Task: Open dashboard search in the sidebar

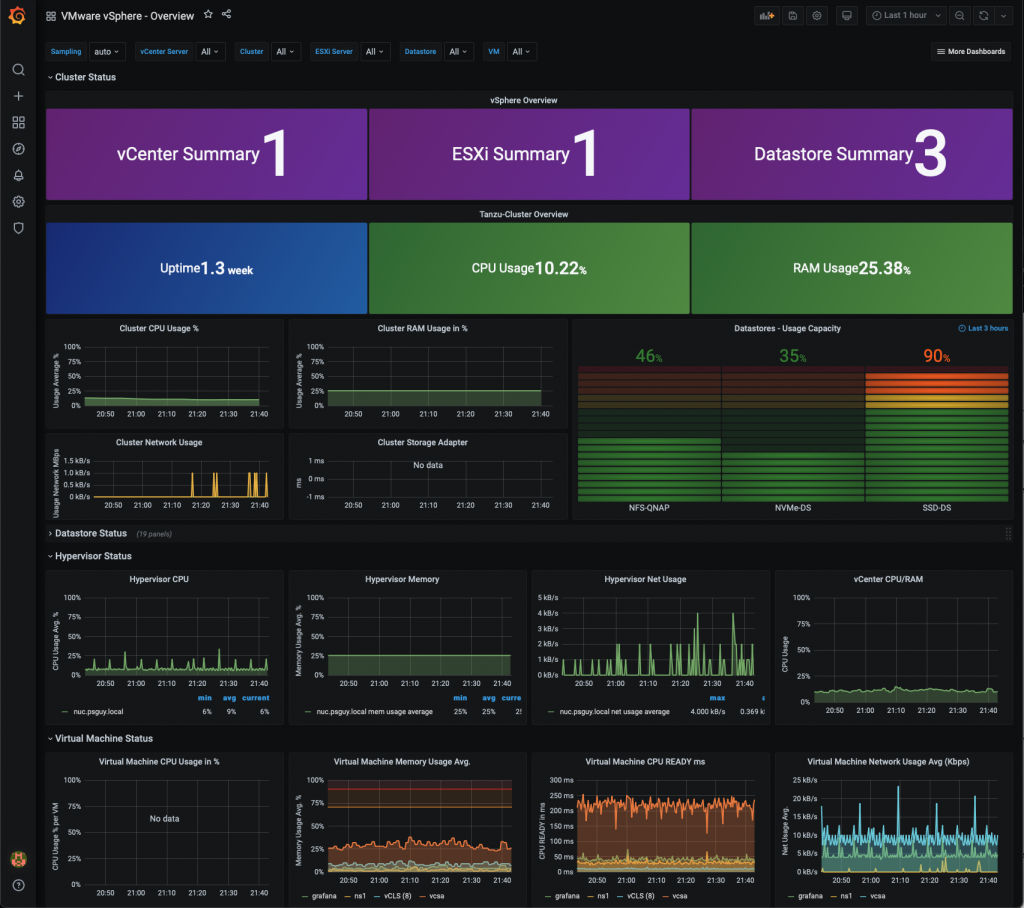Action: click(18, 69)
